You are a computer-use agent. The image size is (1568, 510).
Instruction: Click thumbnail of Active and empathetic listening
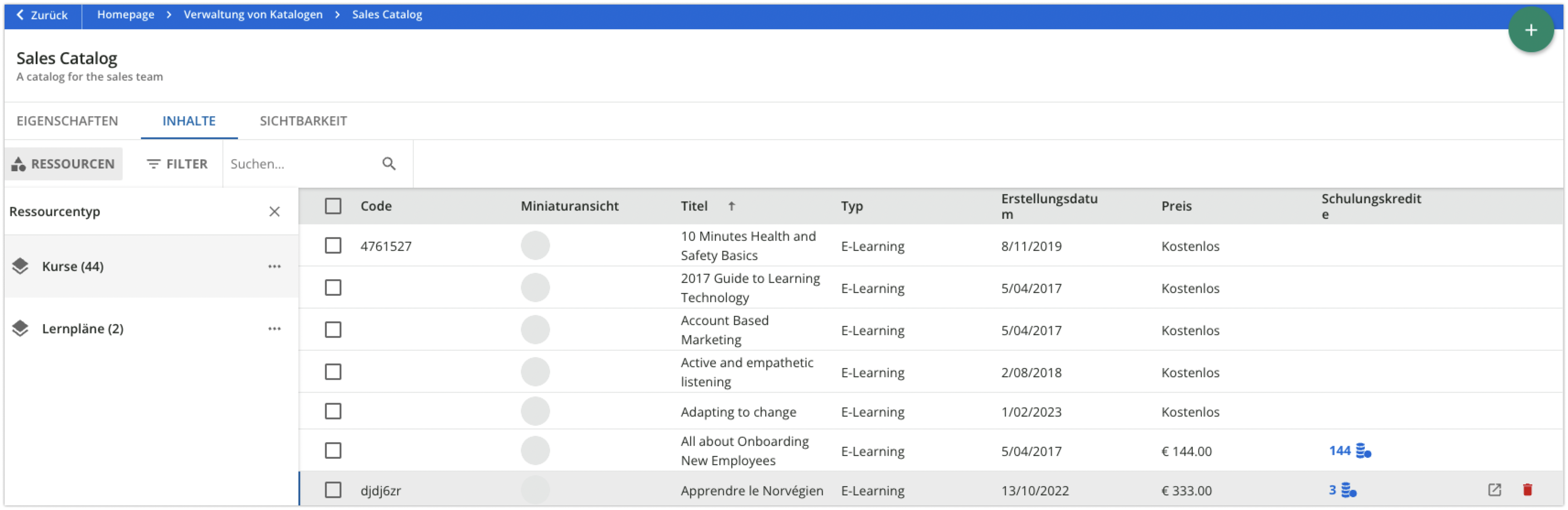point(535,372)
